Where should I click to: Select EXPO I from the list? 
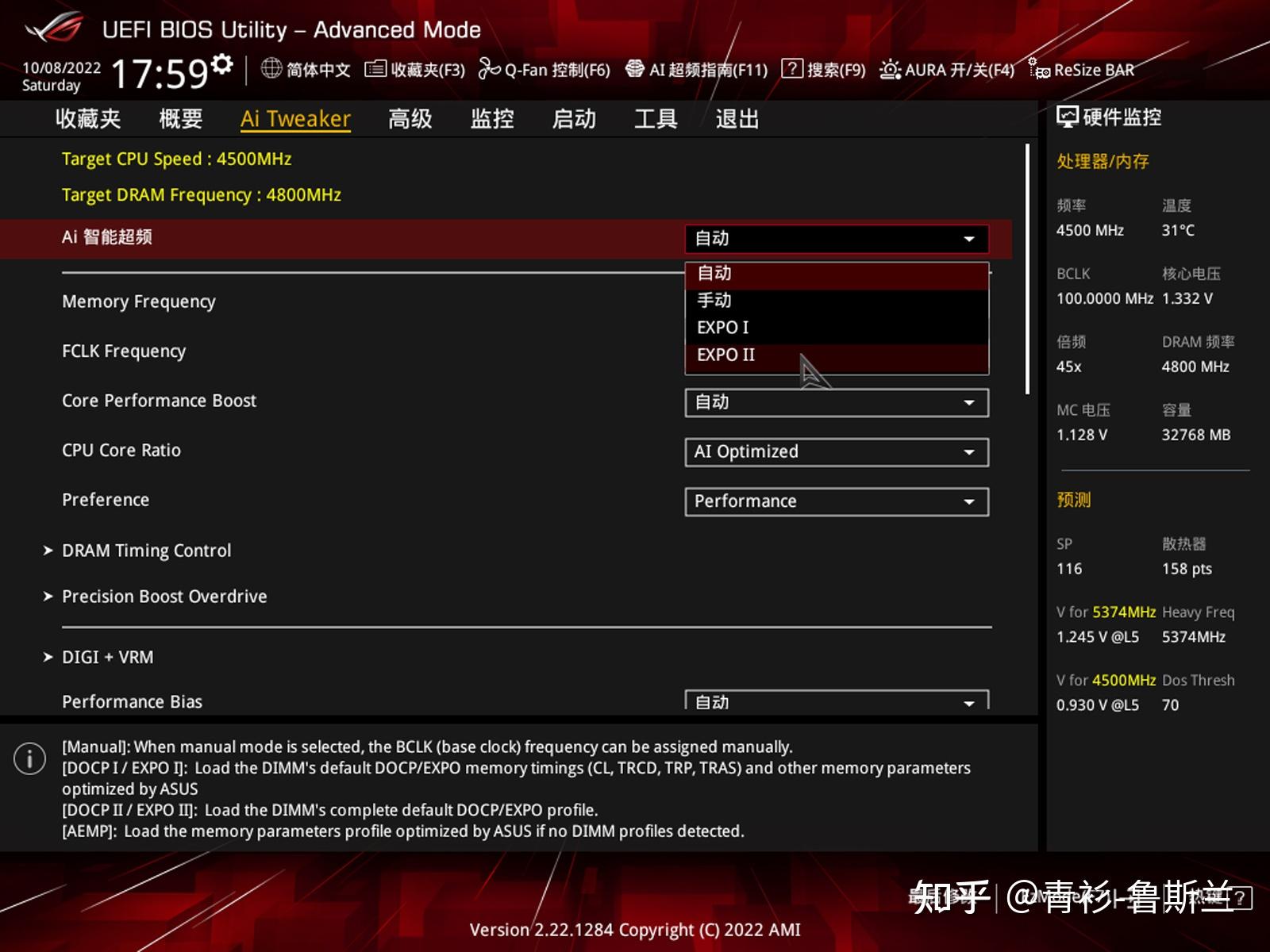tap(837, 328)
